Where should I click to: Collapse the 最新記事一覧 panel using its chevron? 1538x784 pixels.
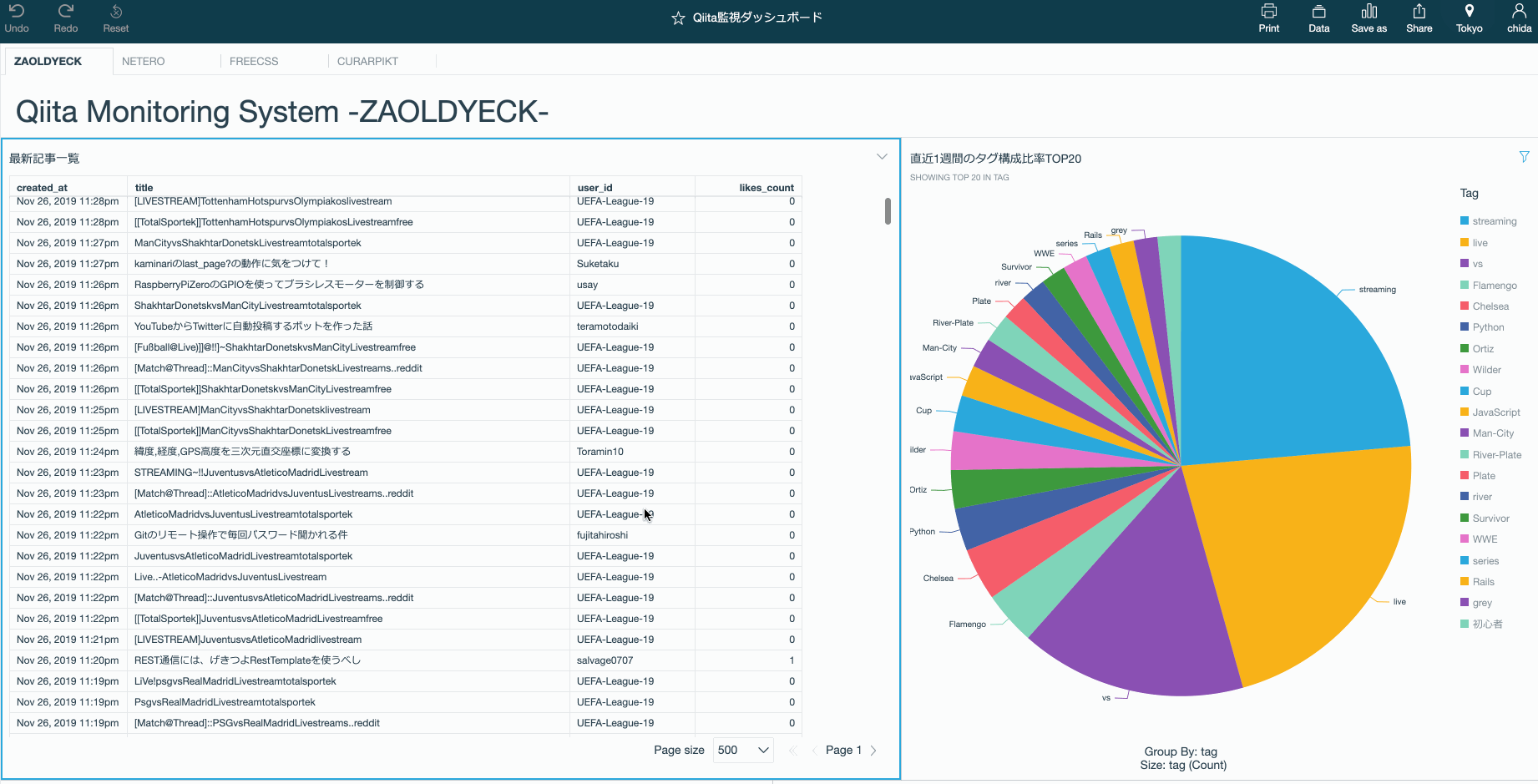pyautogui.click(x=882, y=156)
